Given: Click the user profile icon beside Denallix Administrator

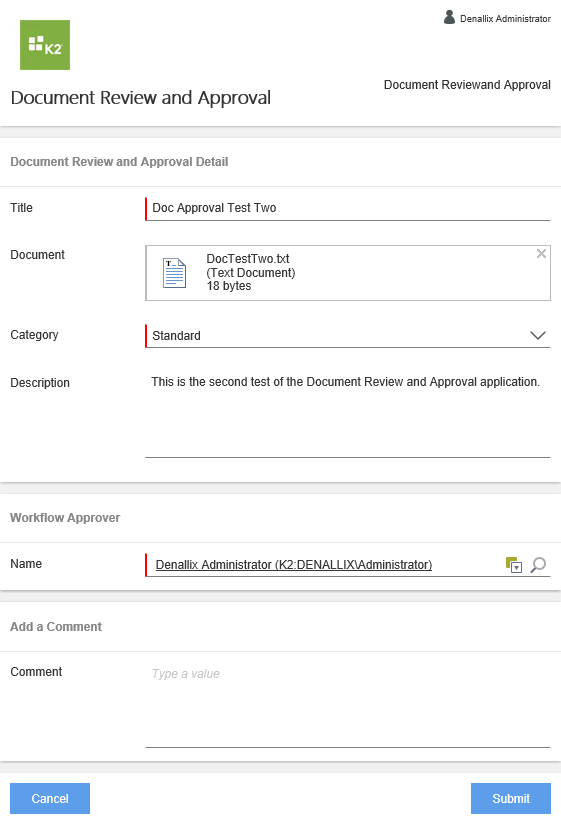Looking at the screenshot, I should 449,17.
